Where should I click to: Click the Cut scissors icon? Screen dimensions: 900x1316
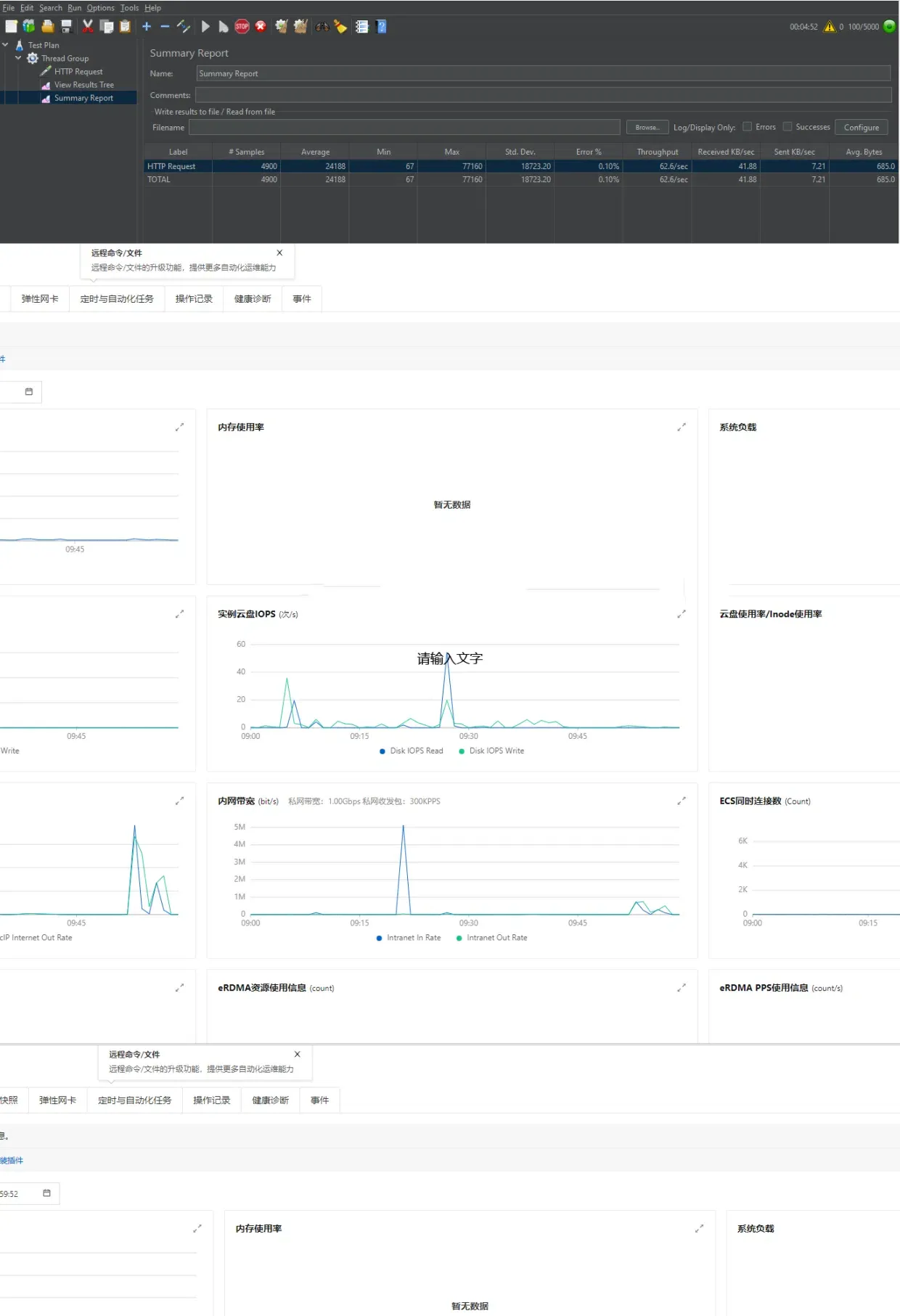click(x=87, y=27)
